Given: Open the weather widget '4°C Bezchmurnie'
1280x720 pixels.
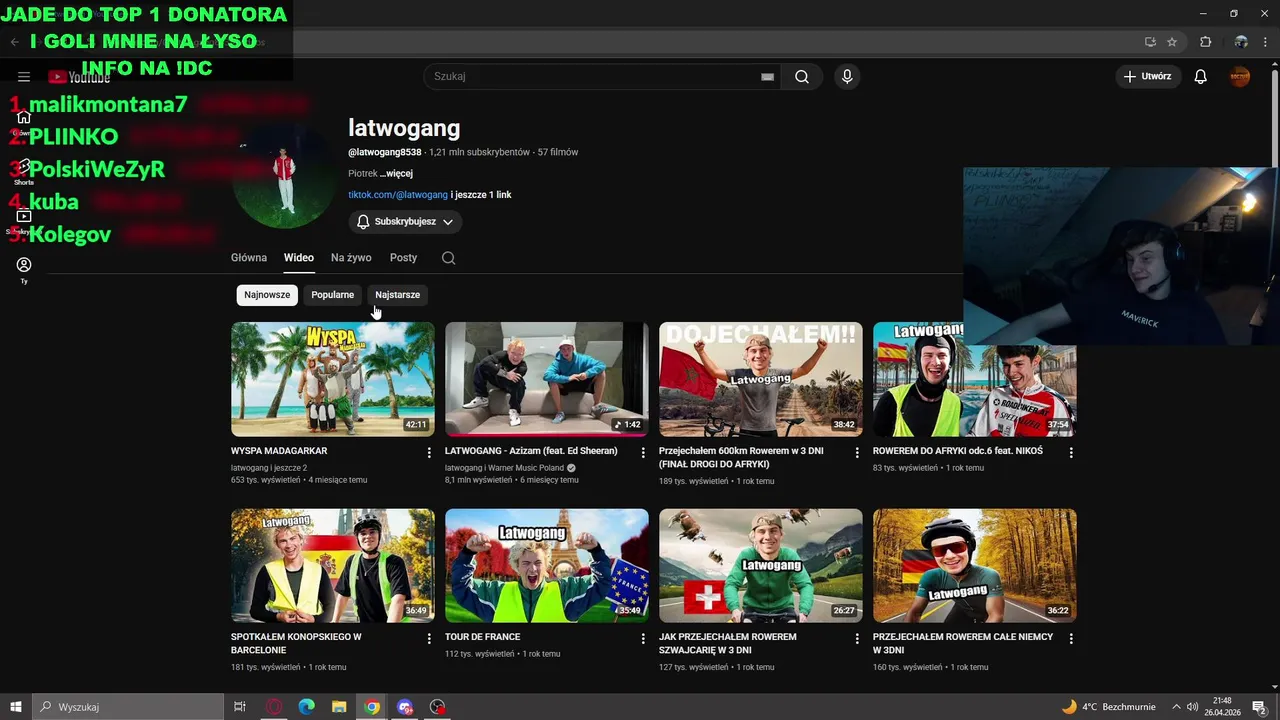Looking at the screenshot, I should tap(1108, 707).
